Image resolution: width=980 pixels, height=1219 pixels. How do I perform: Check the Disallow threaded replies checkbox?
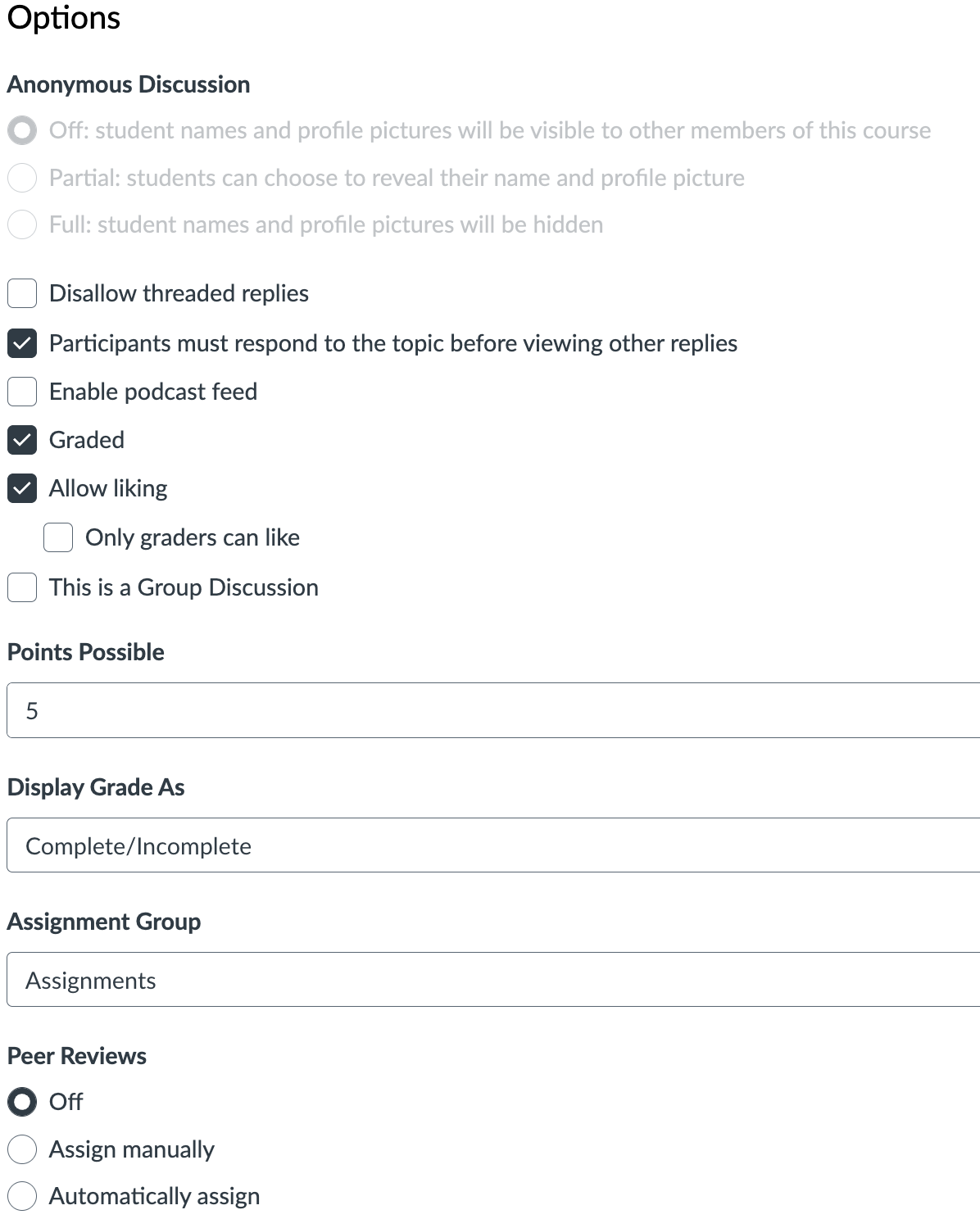point(22,293)
